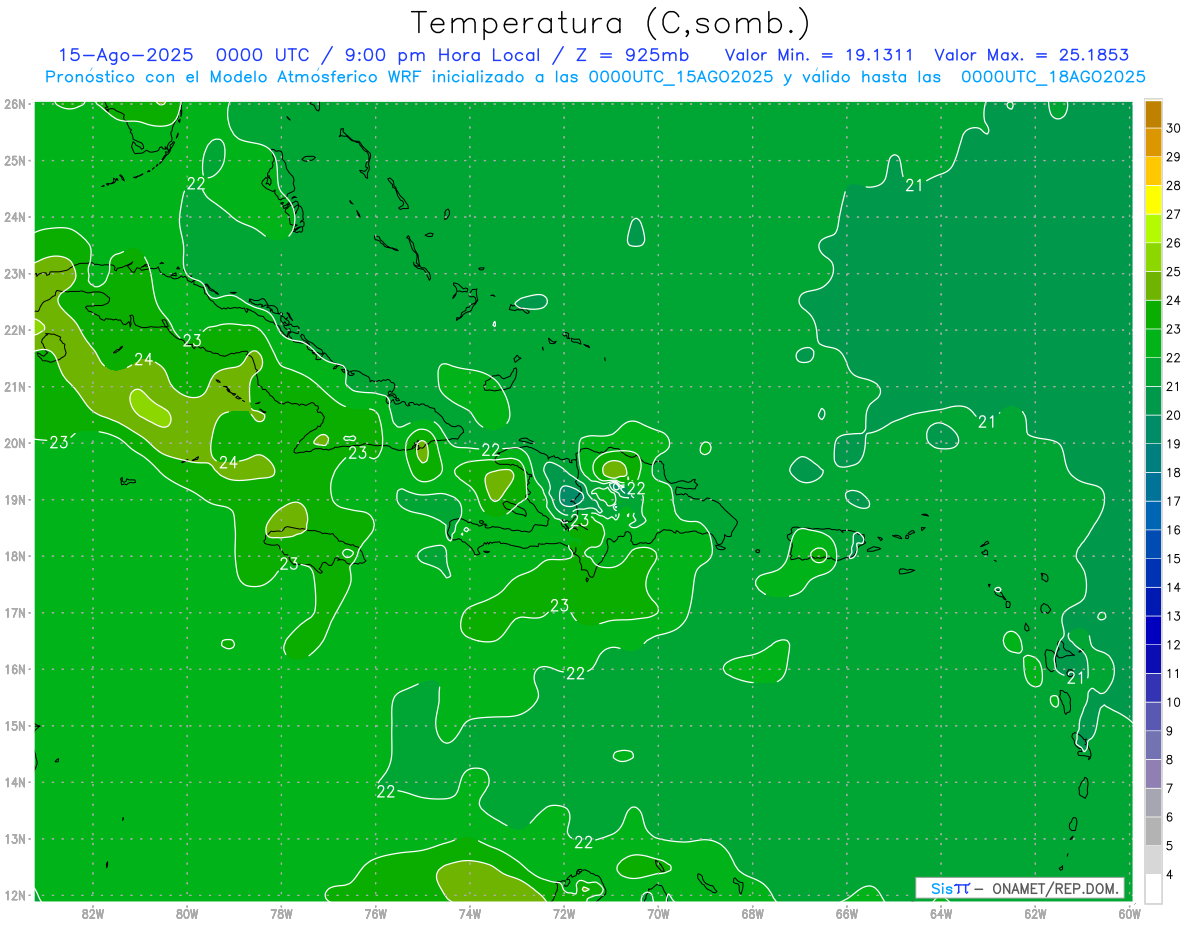This screenshot has height=927, width=1200.
Task: Click the color scale label "17"
Action: 1174,501
